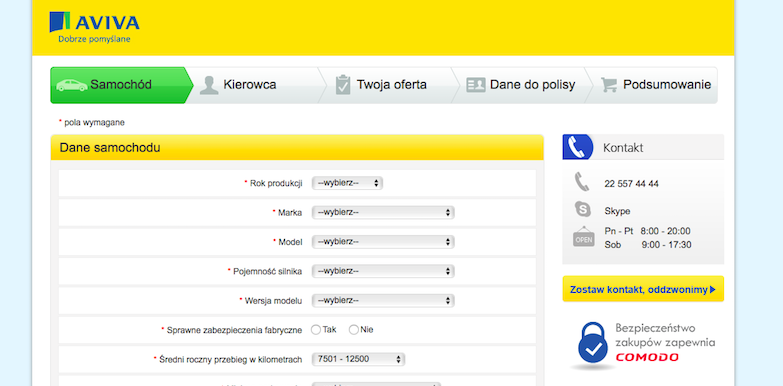Click the Sob 9:00 - 17:30 hours
This screenshot has height=386, width=783.
(x=648, y=245)
